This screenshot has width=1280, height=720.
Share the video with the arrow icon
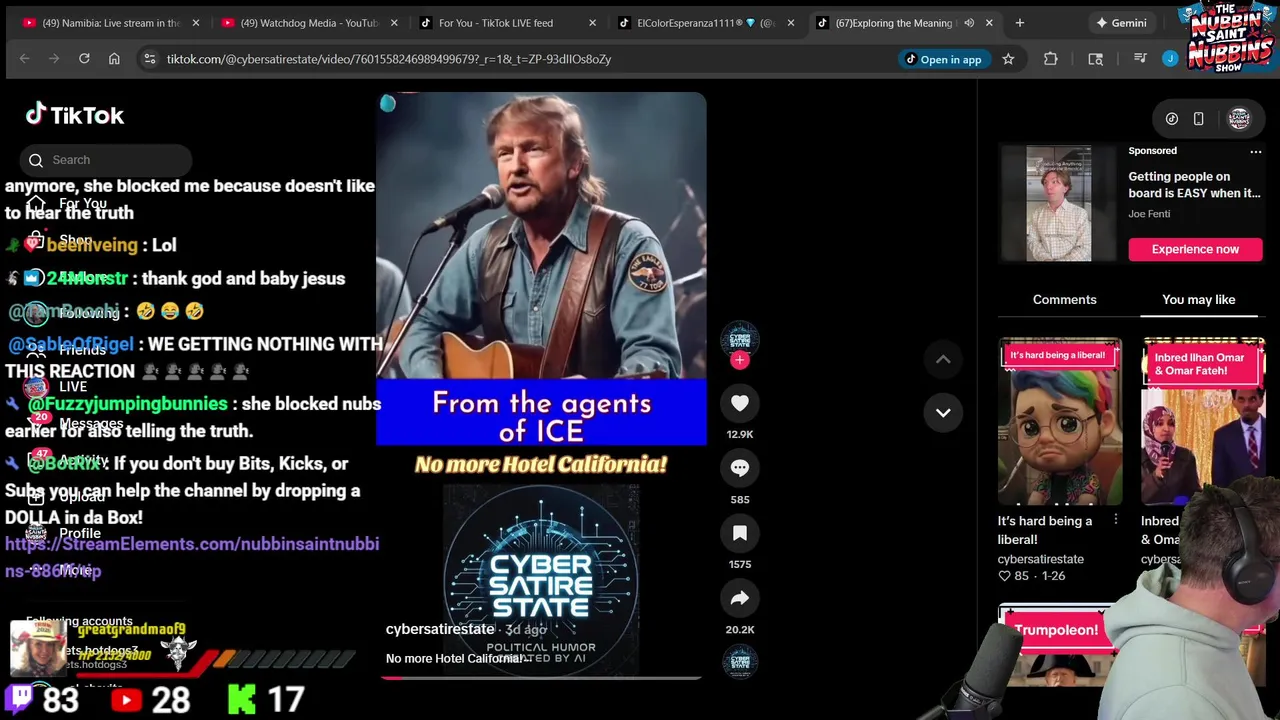pyautogui.click(x=740, y=598)
